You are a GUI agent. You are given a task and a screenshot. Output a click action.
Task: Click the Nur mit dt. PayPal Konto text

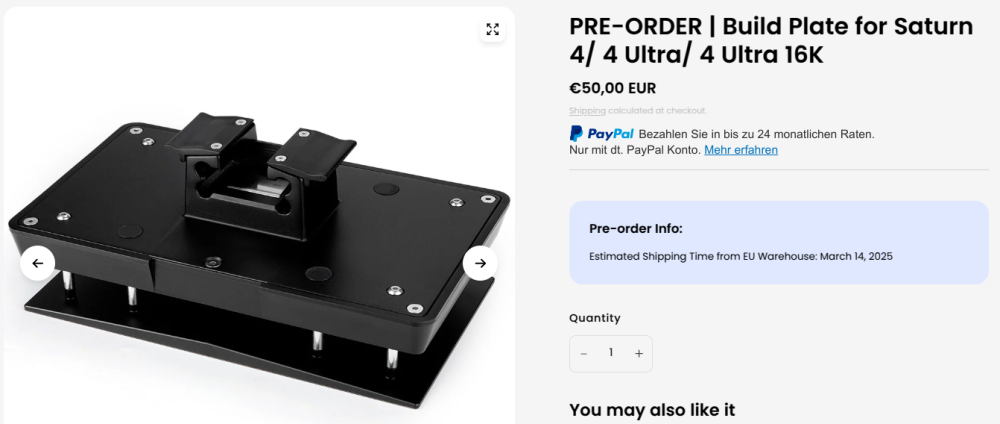tap(634, 150)
